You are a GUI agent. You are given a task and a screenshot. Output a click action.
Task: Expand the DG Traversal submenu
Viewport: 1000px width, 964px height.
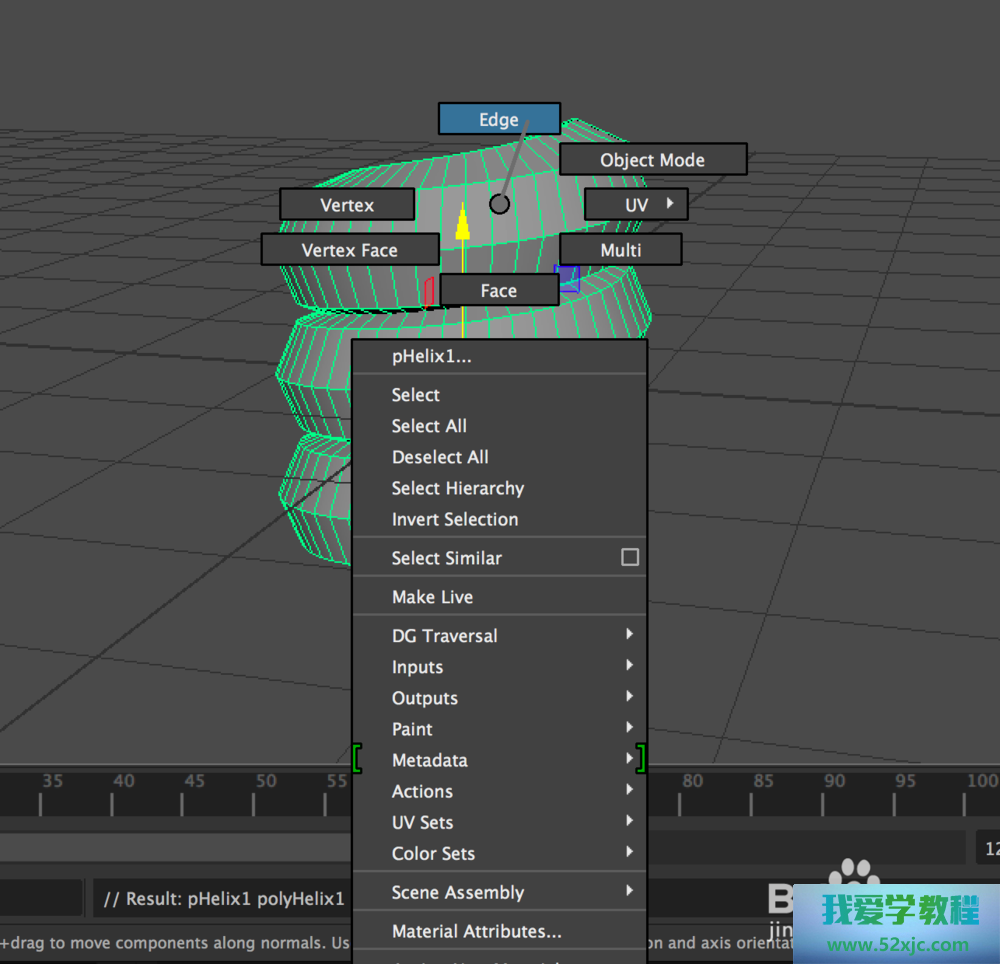click(x=629, y=634)
